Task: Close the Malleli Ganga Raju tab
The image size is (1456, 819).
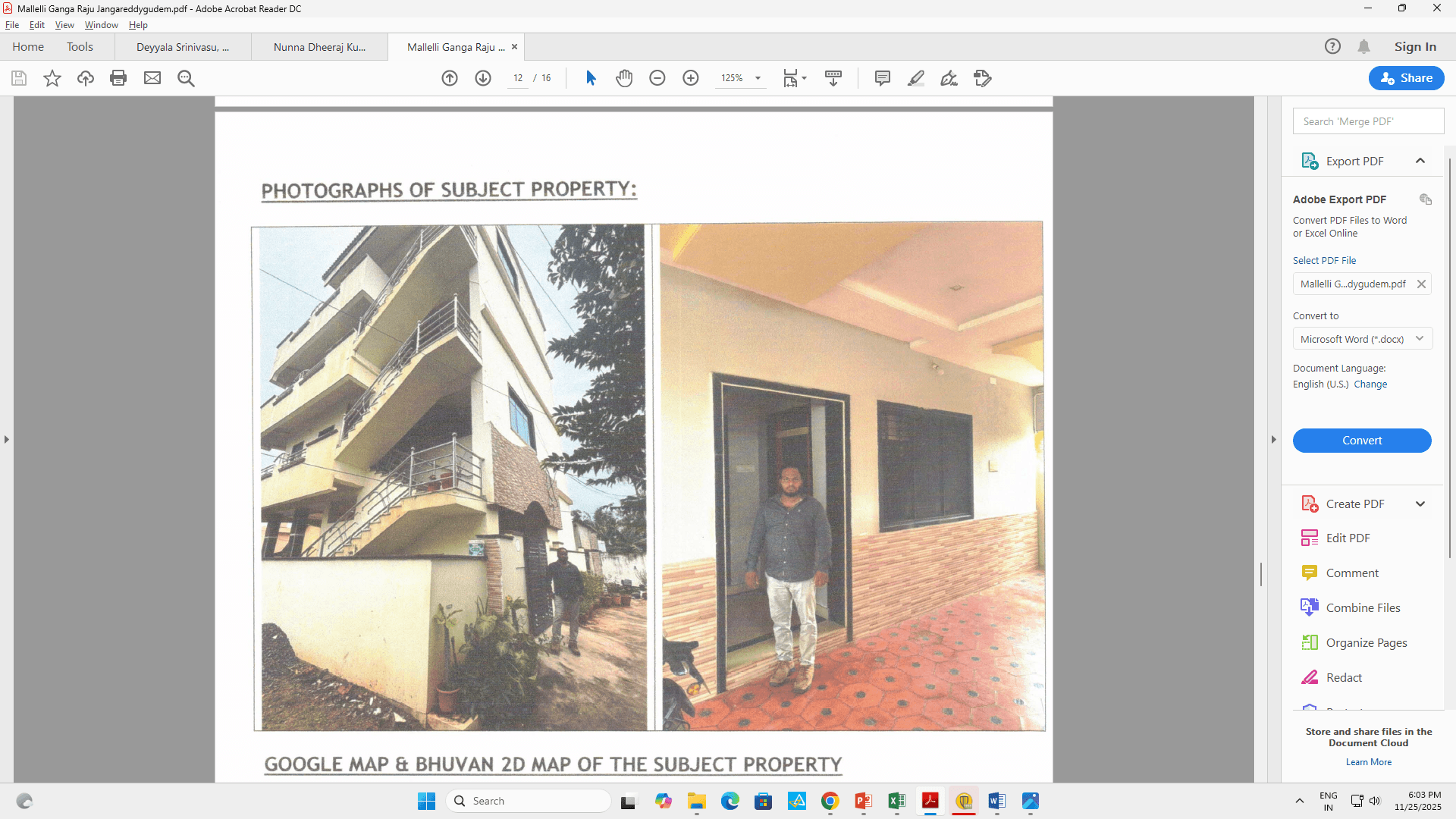Action: [514, 47]
